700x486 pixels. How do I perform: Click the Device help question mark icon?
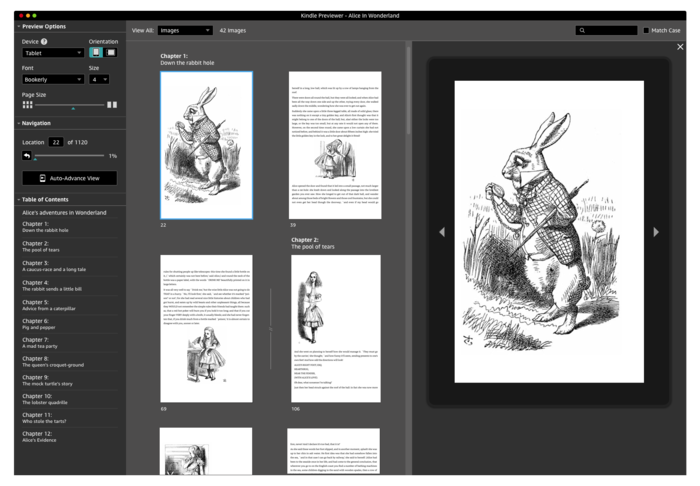(44, 42)
